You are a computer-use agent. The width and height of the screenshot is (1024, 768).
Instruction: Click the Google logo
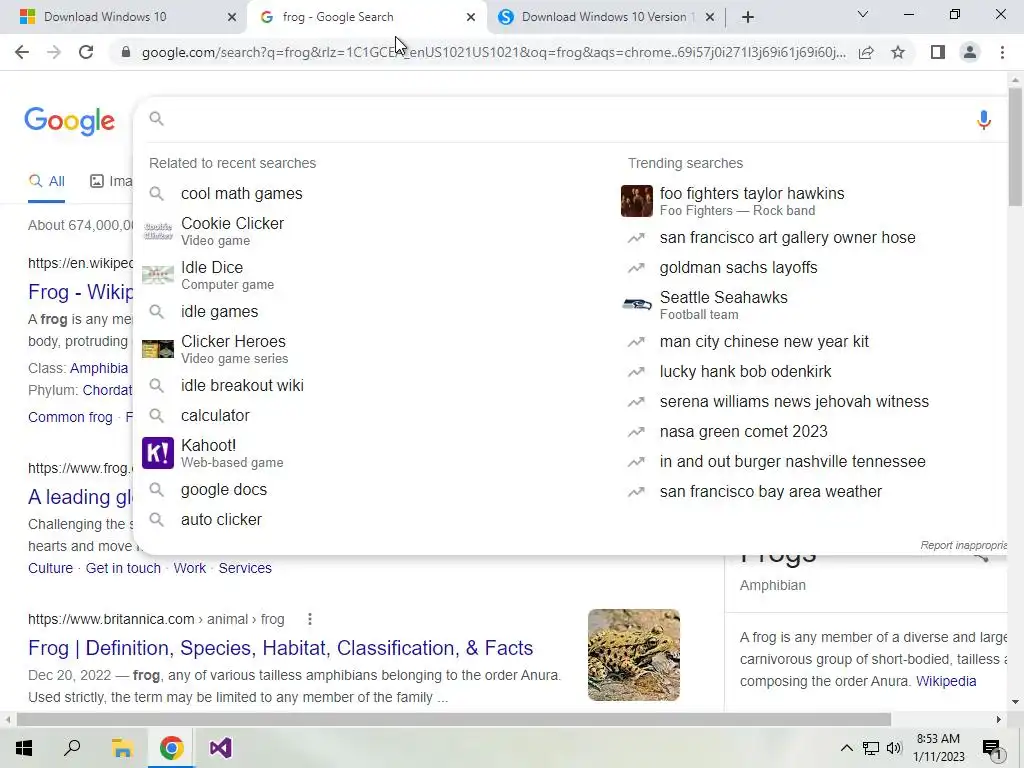[x=69, y=121]
